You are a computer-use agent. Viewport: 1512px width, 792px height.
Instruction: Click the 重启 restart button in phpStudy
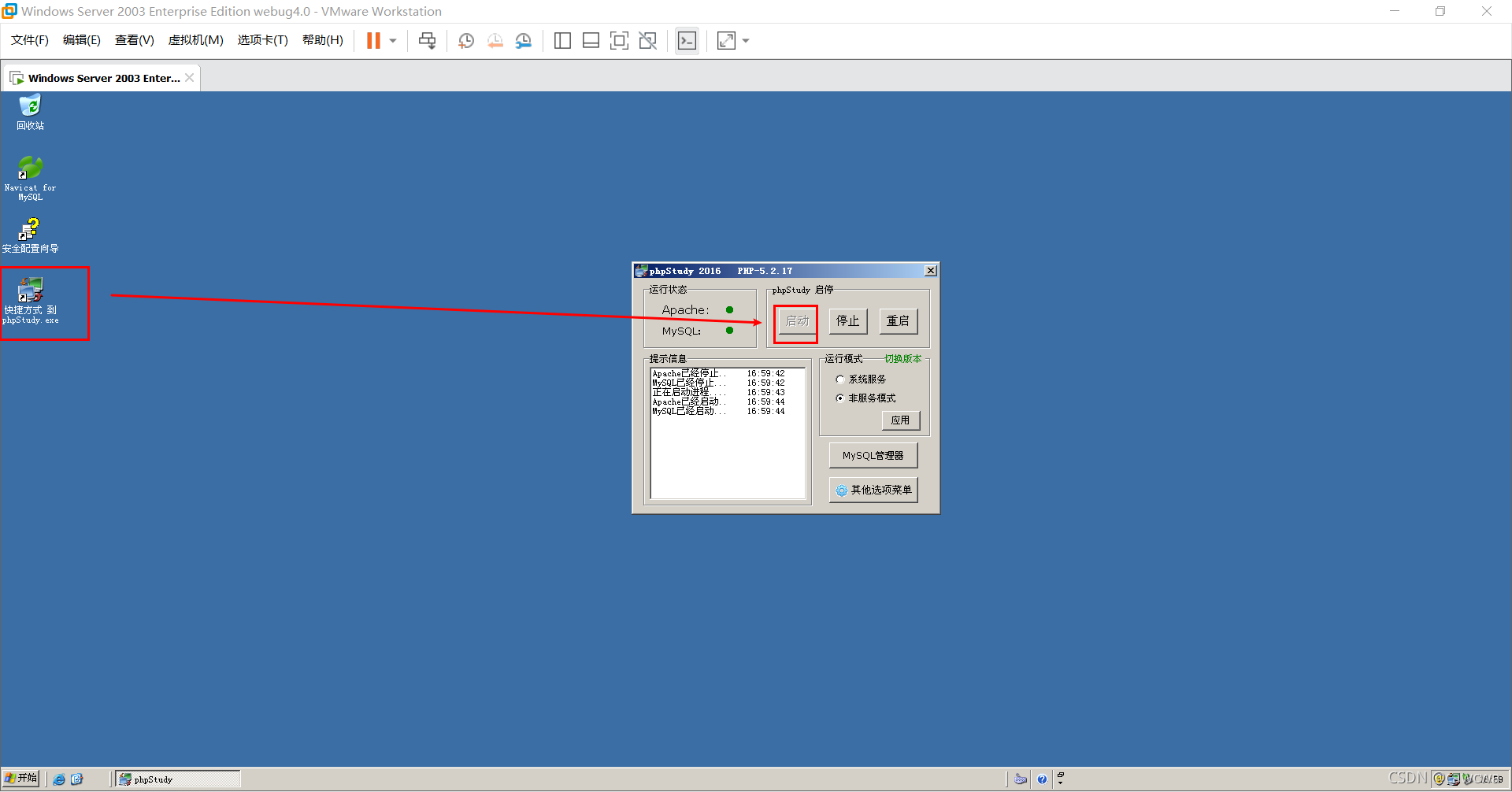(x=899, y=321)
